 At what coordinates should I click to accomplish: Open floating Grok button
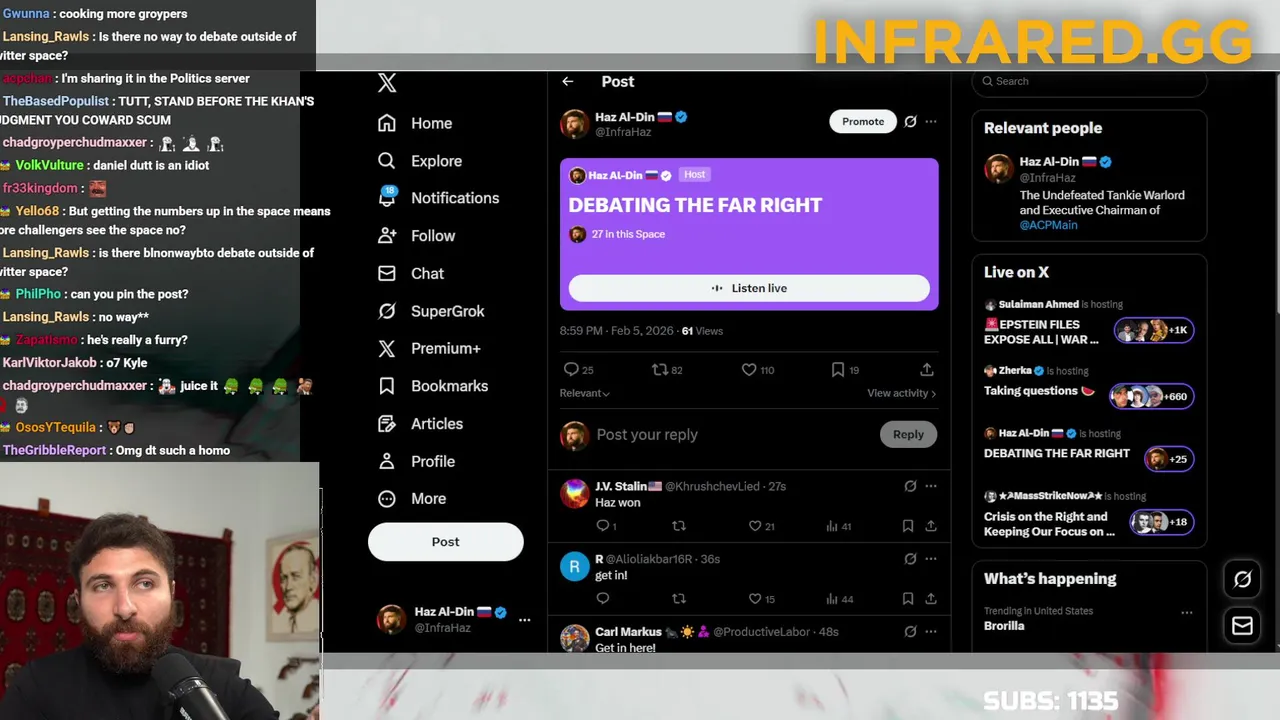[x=1242, y=579]
